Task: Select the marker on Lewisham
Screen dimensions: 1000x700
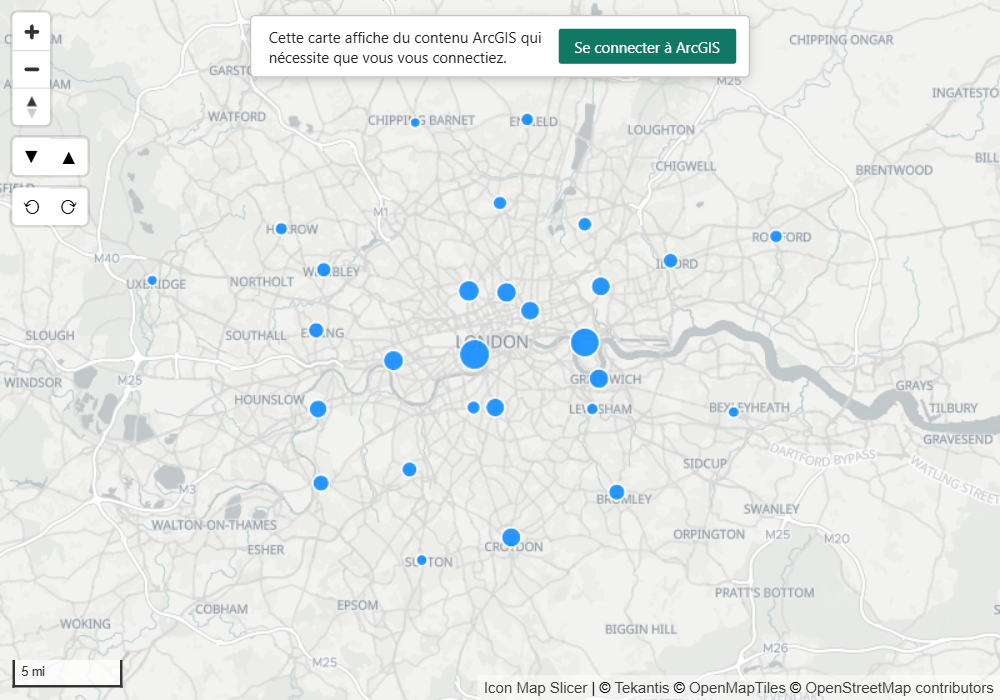Action: point(592,409)
